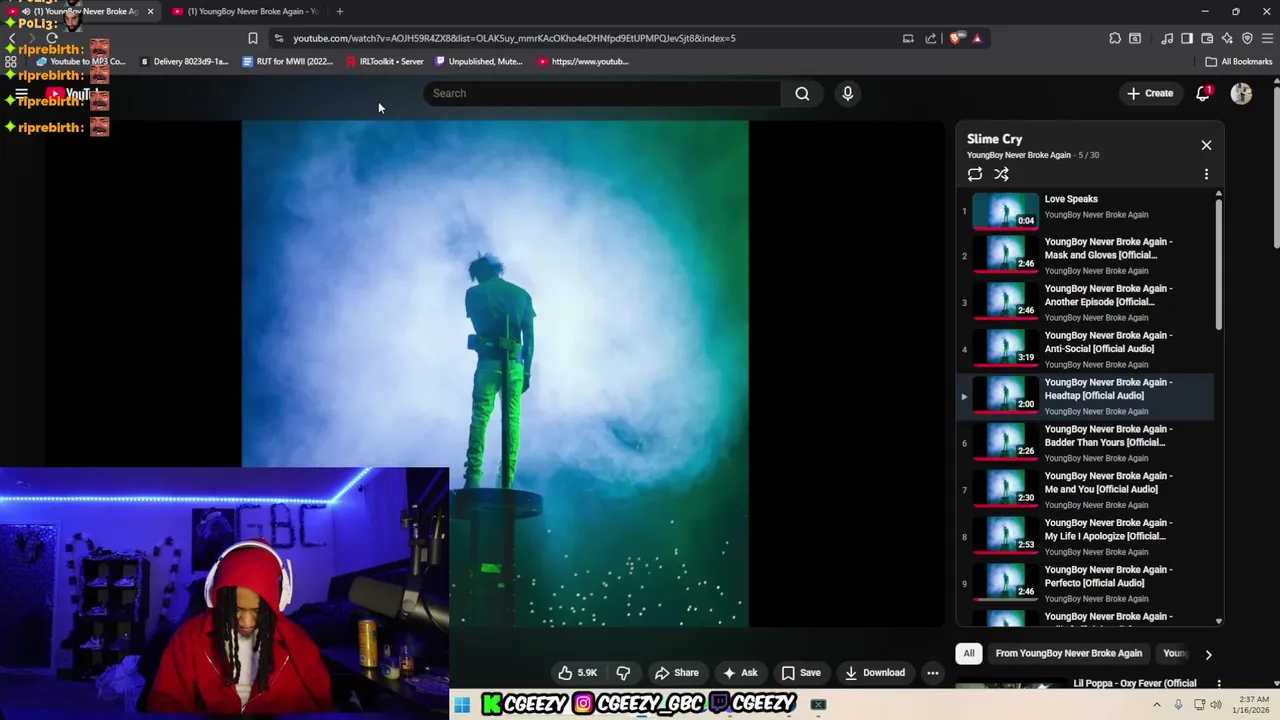
Task: Click the Create button
Action: click(1150, 93)
